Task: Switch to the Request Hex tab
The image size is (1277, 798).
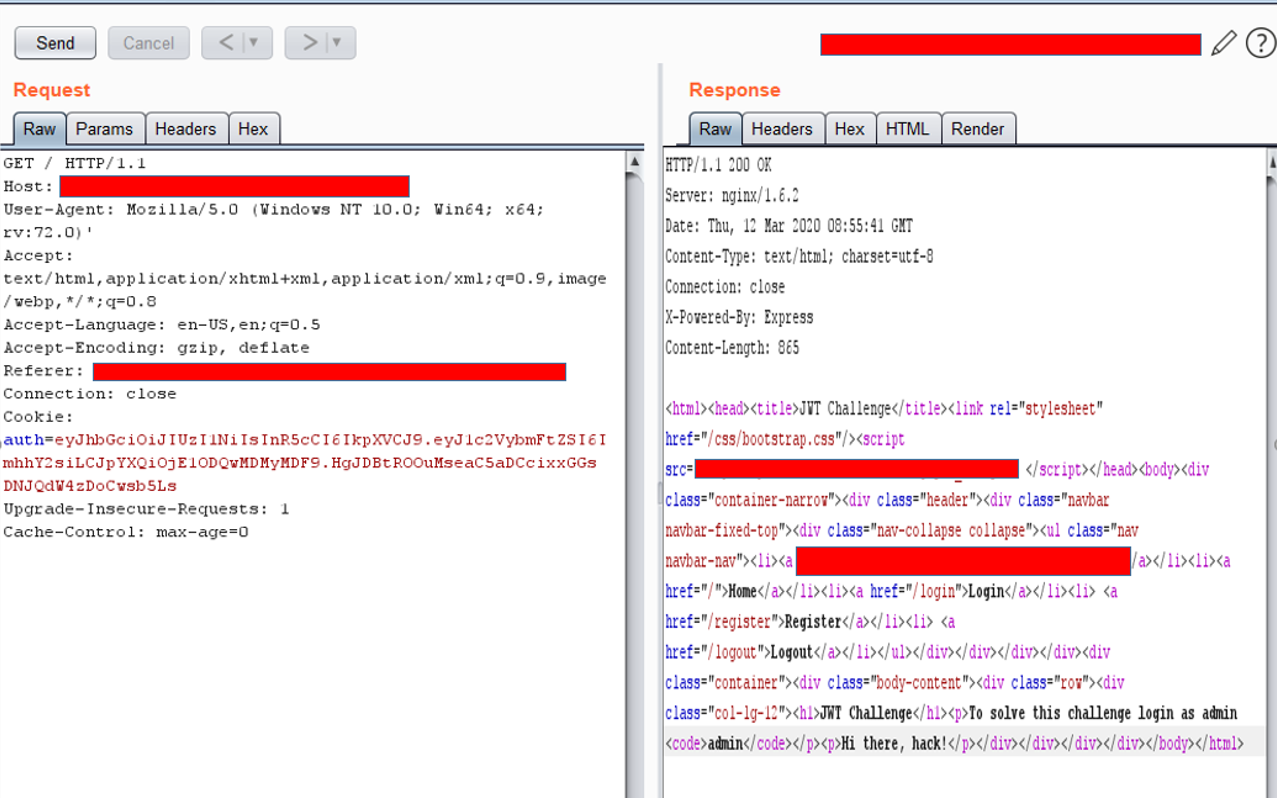Action: click(x=253, y=129)
